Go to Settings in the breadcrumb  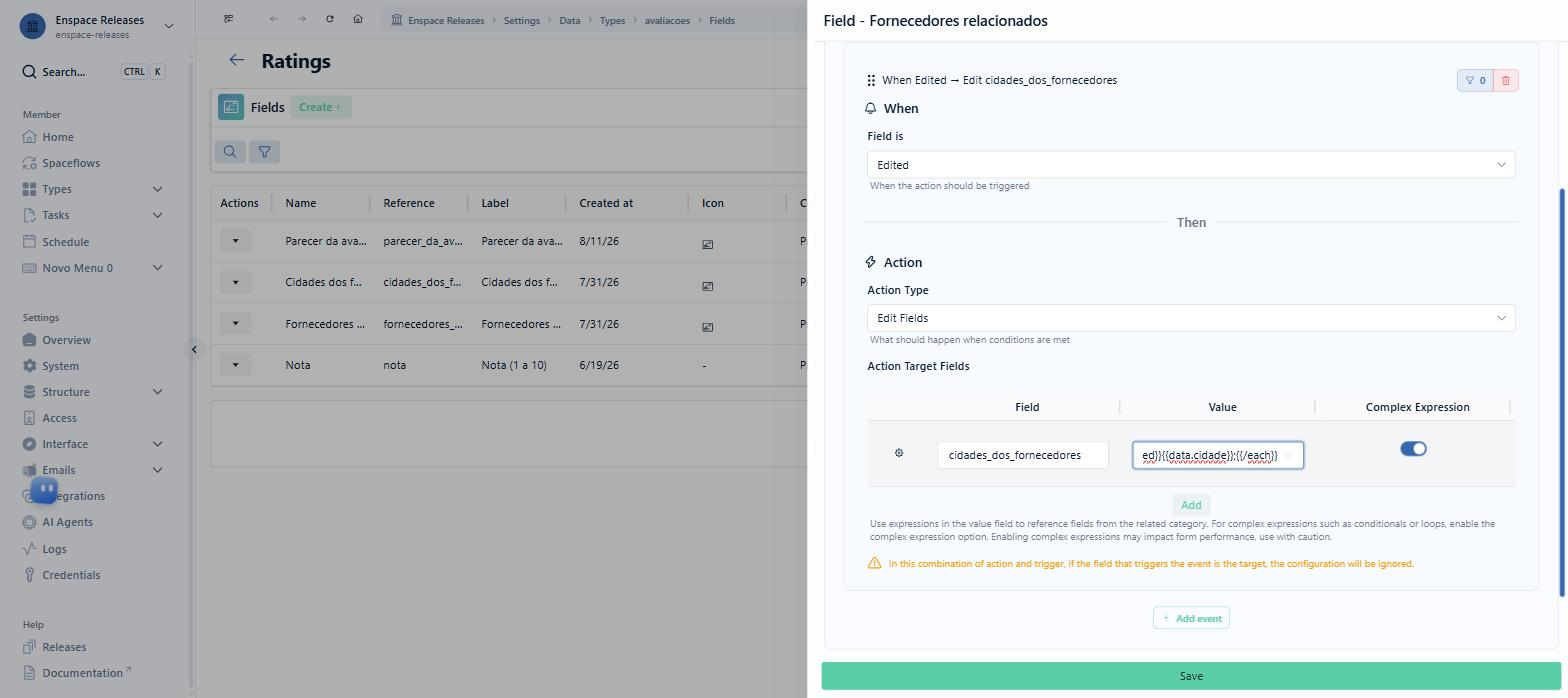pyautogui.click(x=521, y=20)
